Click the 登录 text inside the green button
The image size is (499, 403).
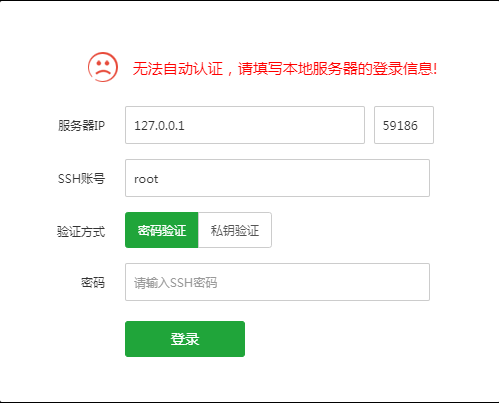(185, 339)
